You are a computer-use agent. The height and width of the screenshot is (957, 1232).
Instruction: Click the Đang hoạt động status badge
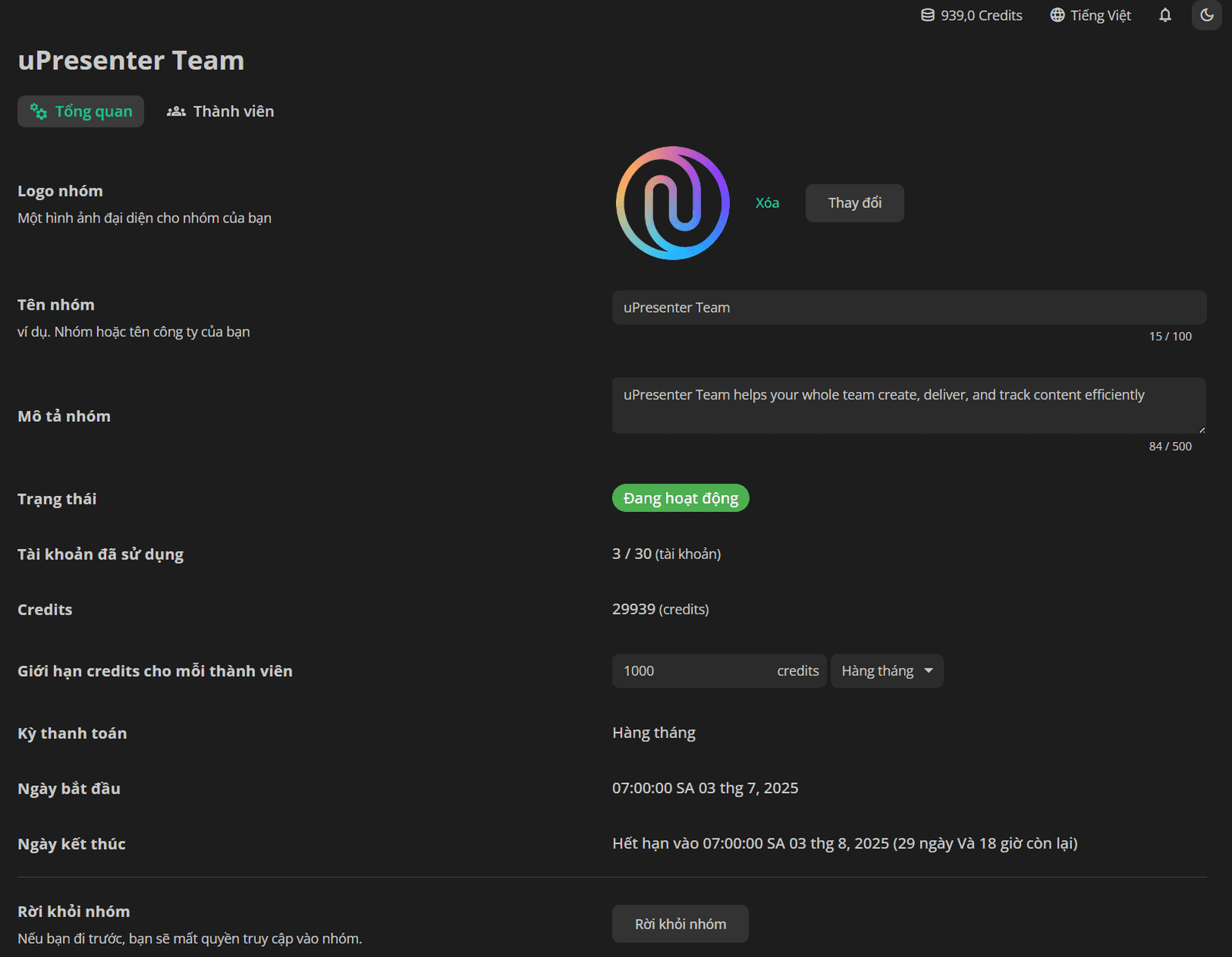click(681, 498)
